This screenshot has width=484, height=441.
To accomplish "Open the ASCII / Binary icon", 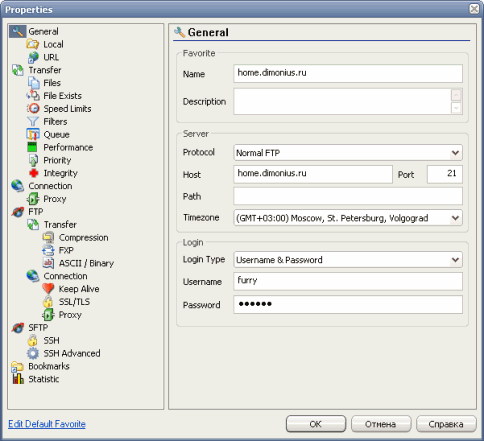I will (48, 263).
